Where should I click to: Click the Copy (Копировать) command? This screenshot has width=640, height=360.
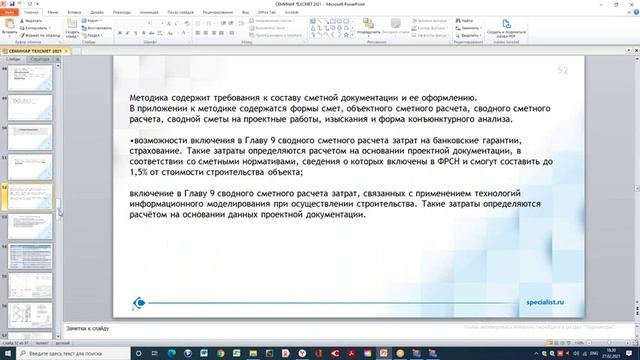click(35, 28)
